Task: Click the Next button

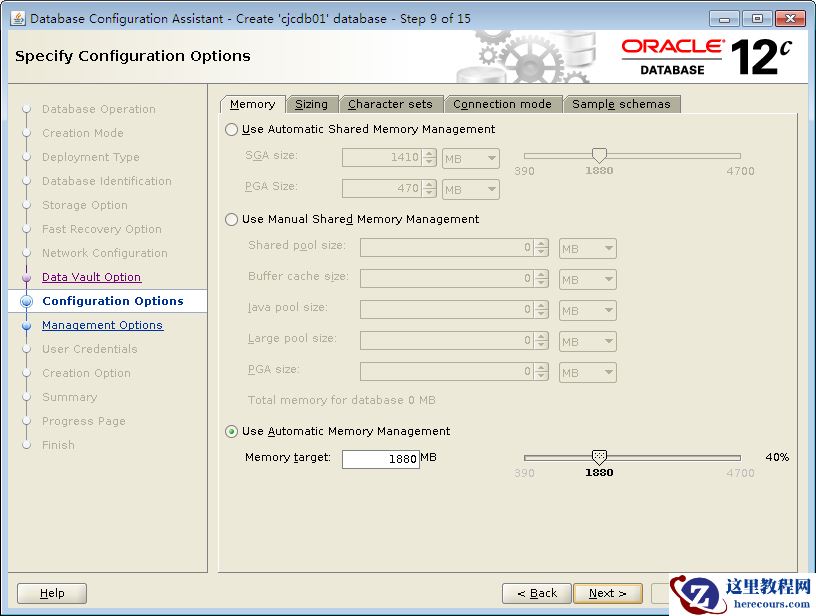Action: 607,593
